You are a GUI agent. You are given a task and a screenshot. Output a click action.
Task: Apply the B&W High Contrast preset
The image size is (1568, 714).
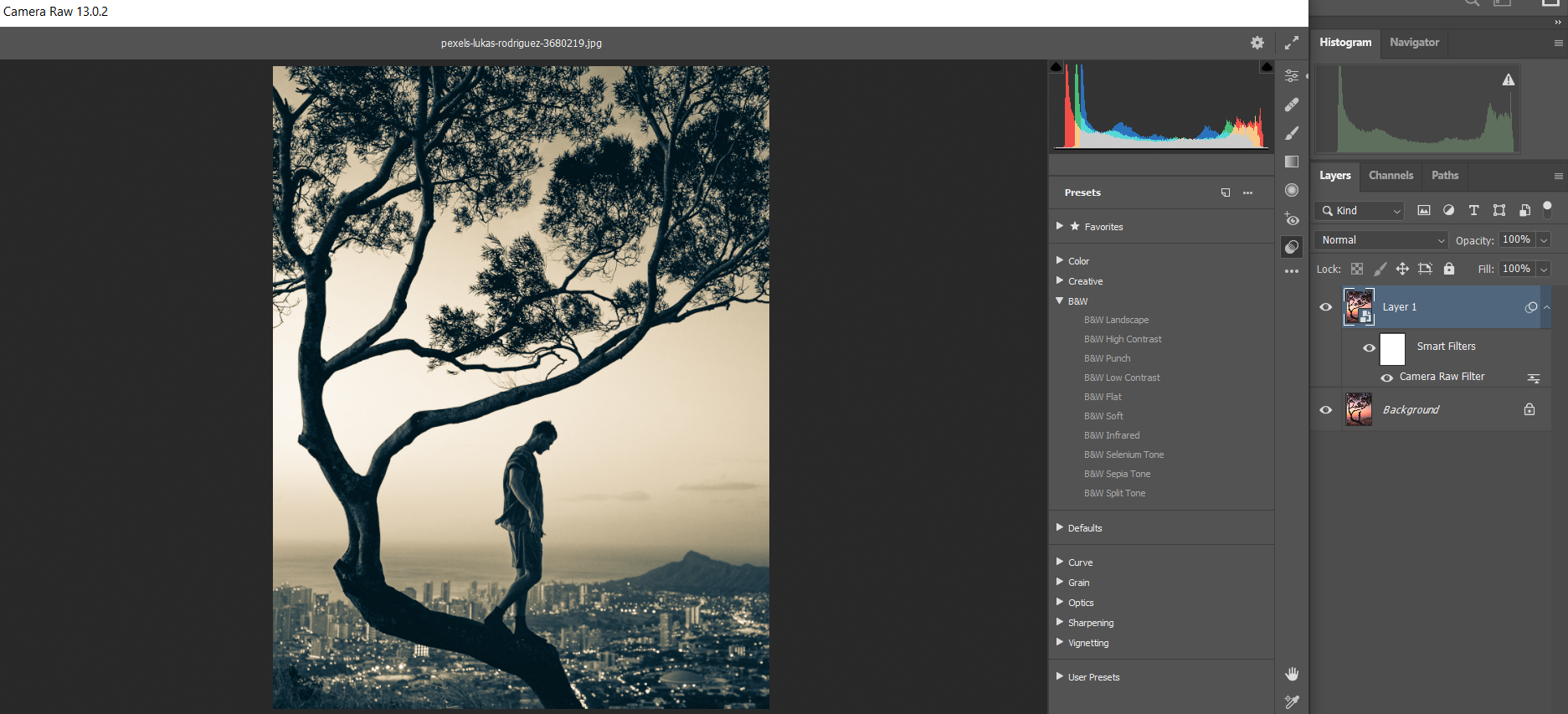click(1123, 339)
